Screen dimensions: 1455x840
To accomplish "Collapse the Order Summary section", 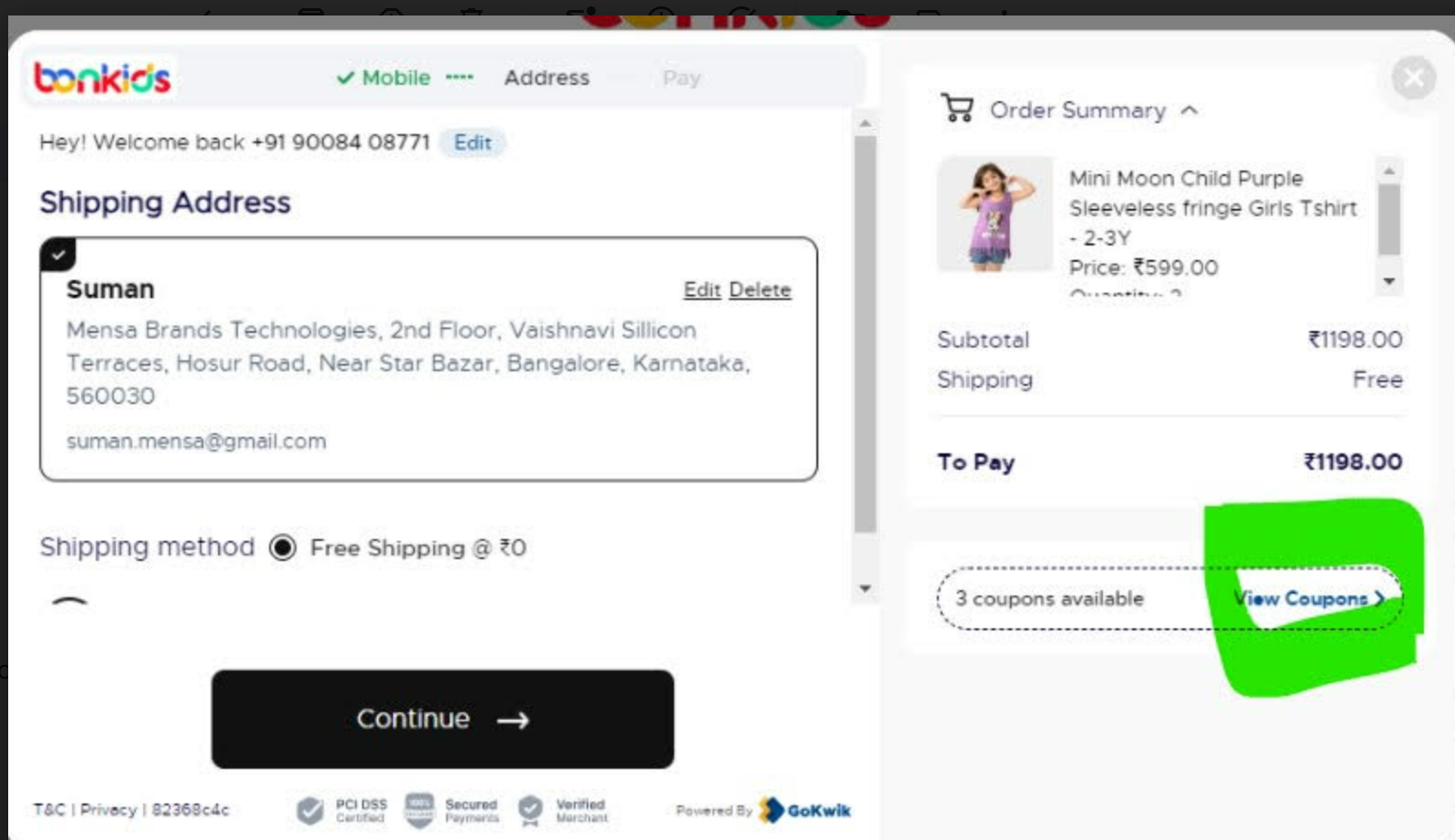I will [1189, 110].
